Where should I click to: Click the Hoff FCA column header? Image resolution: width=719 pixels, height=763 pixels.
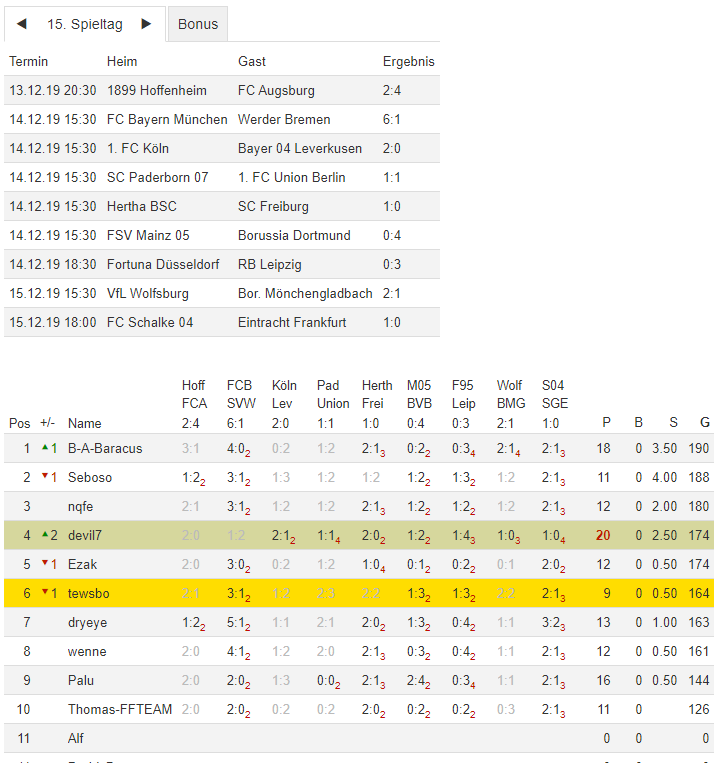(x=194, y=394)
